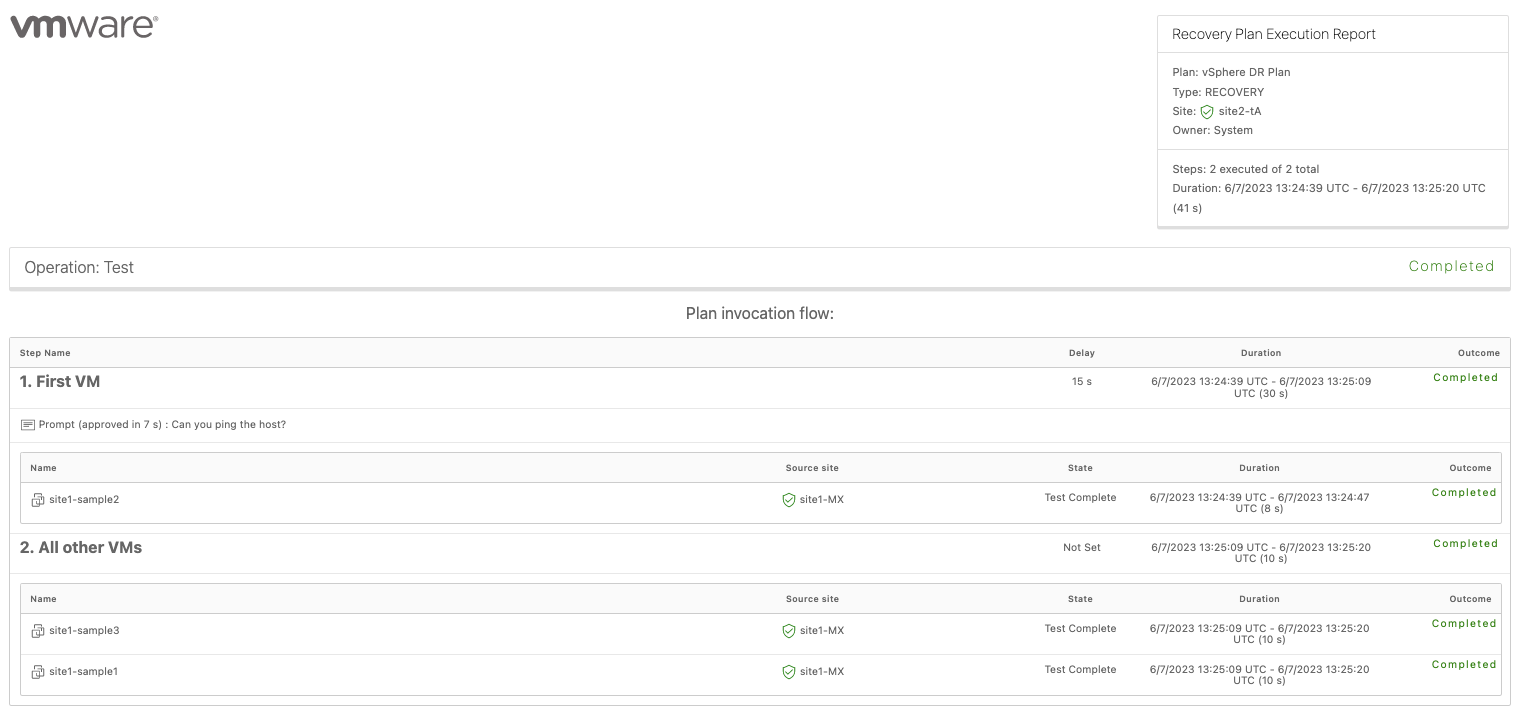
Task: Click the VM icon beside site1-sample3
Action: [x=38, y=631]
